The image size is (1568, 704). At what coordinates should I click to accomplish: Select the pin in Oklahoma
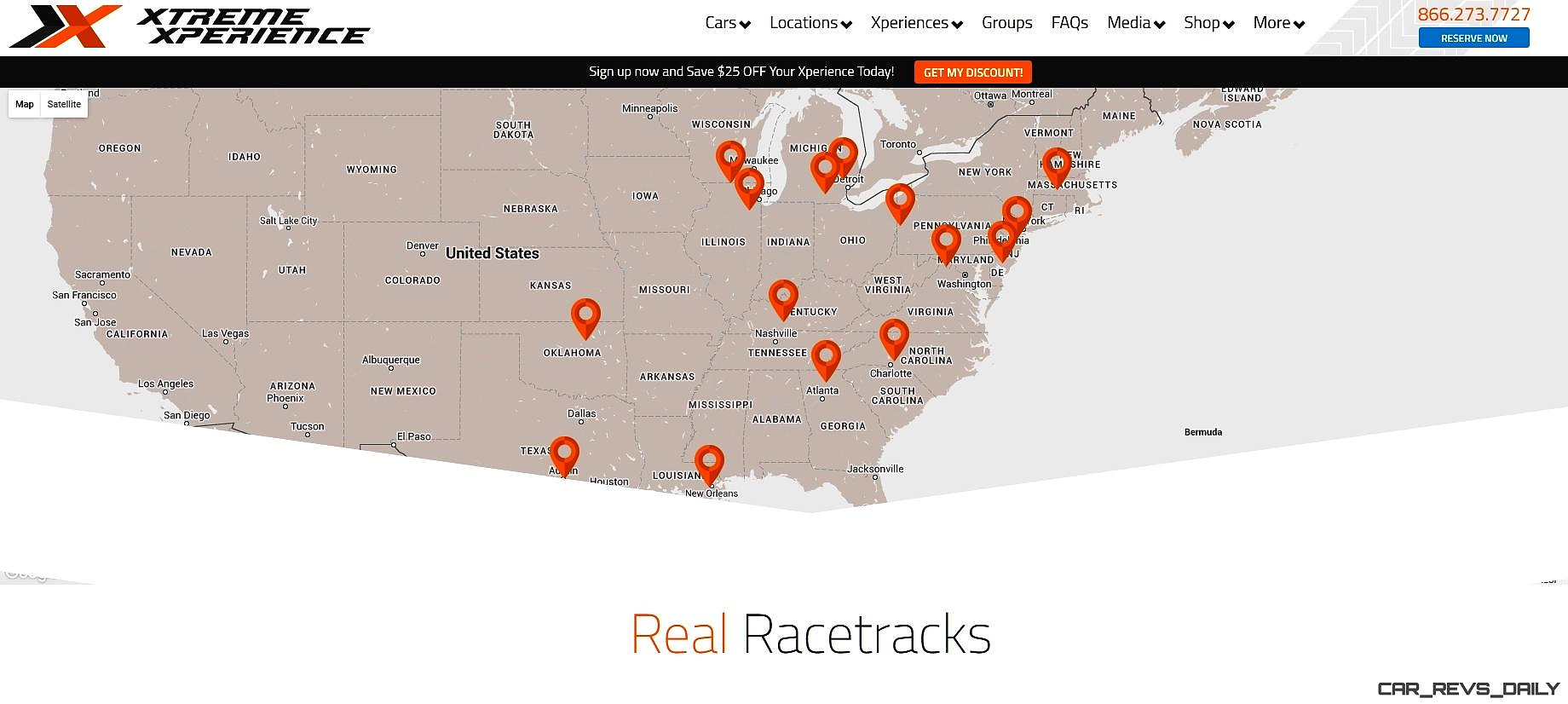pyautogui.click(x=585, y=319)
